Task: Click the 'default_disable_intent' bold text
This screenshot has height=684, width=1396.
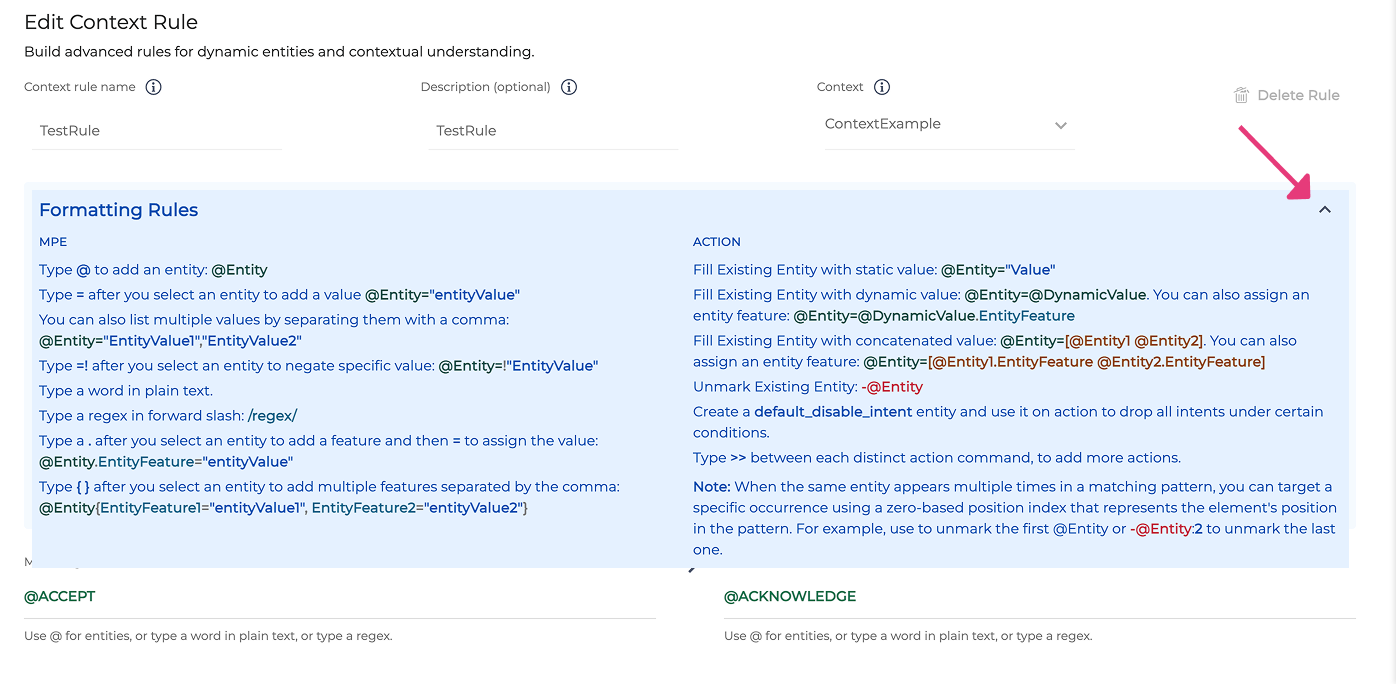Action: point(833,412)
